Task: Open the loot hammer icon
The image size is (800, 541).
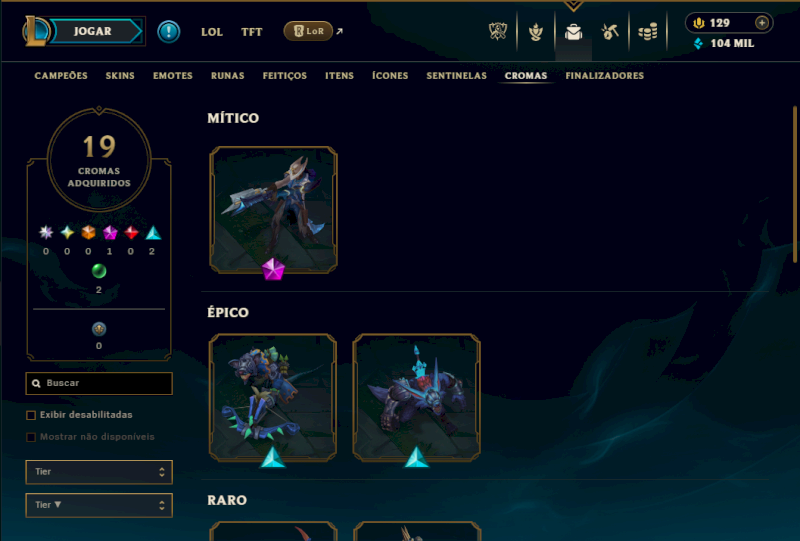Action: (610, 32)
